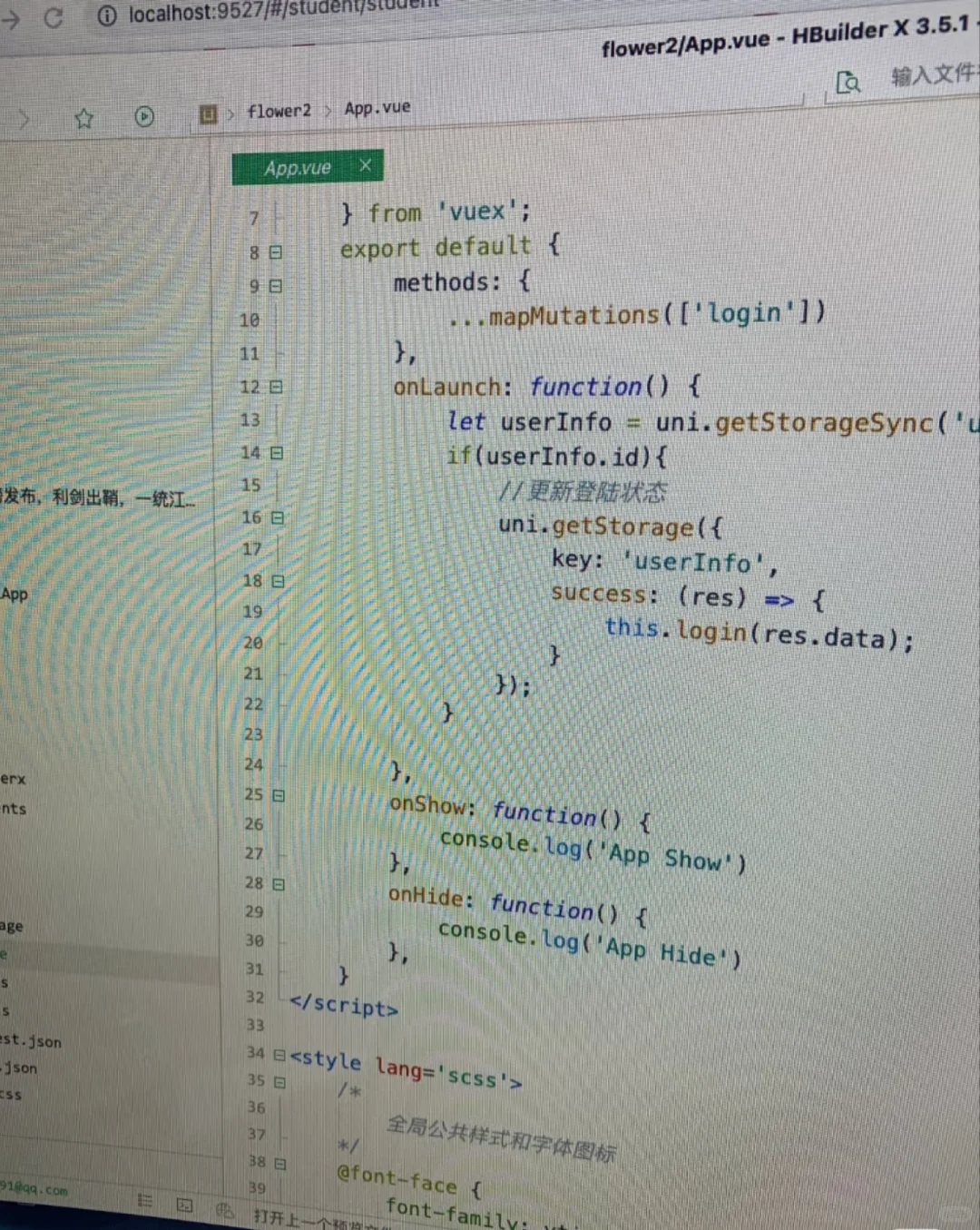Collapse success callback at line 18

point(279,581)
